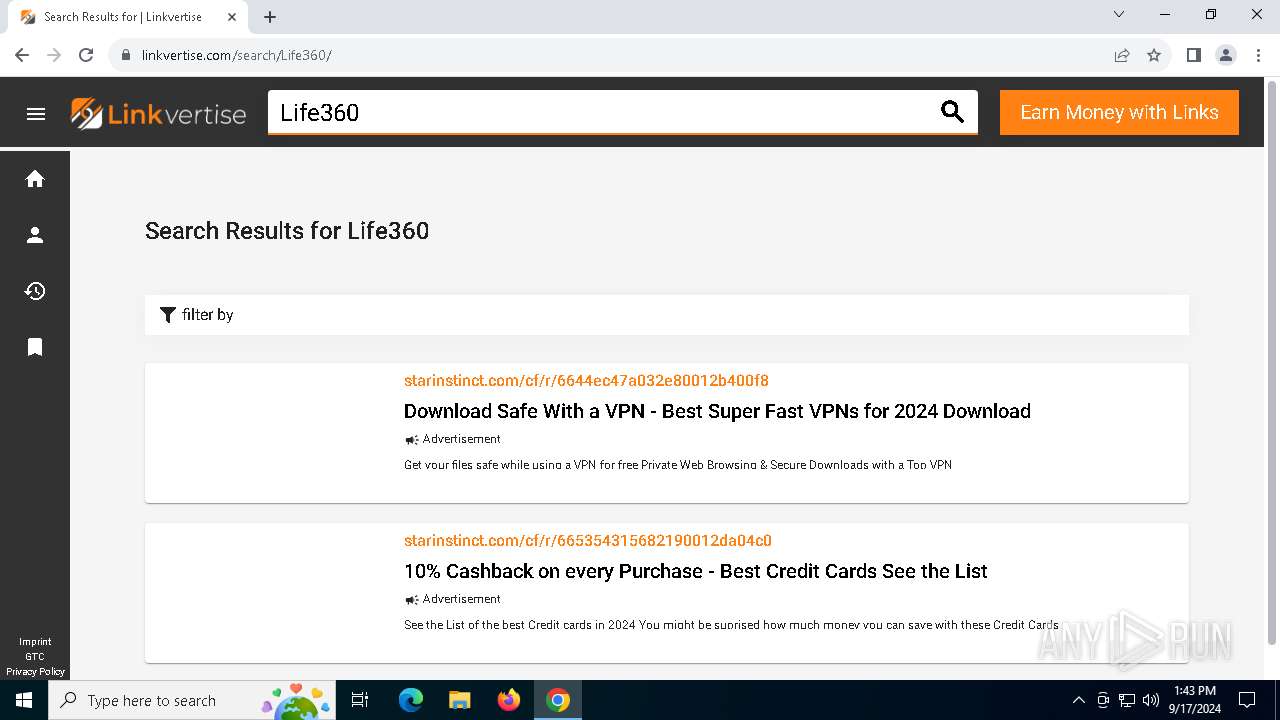The image size is (1280, 720).
Task: Click the Get your files safe VPN description
Action: coord(678,465)
